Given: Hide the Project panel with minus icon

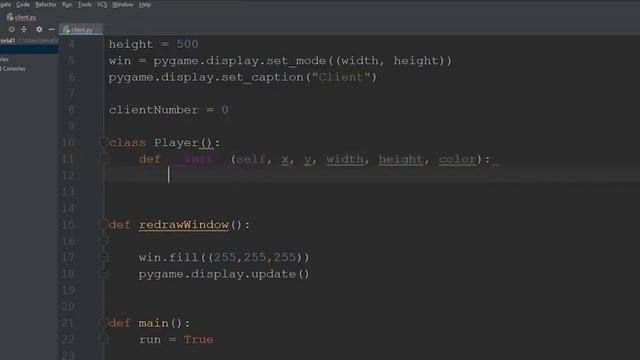Looking at the screenshot, I should (x=51, y=29).
